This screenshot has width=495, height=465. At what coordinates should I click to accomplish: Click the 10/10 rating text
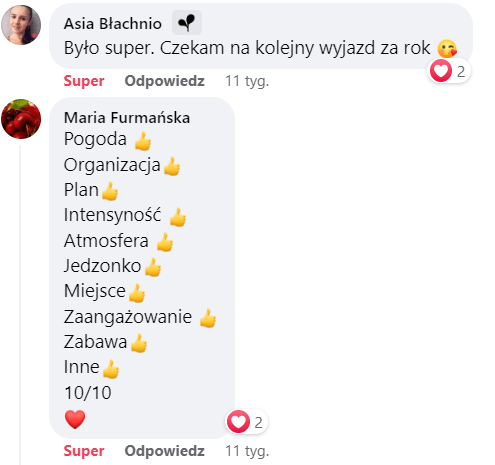(x=88, y=393)
